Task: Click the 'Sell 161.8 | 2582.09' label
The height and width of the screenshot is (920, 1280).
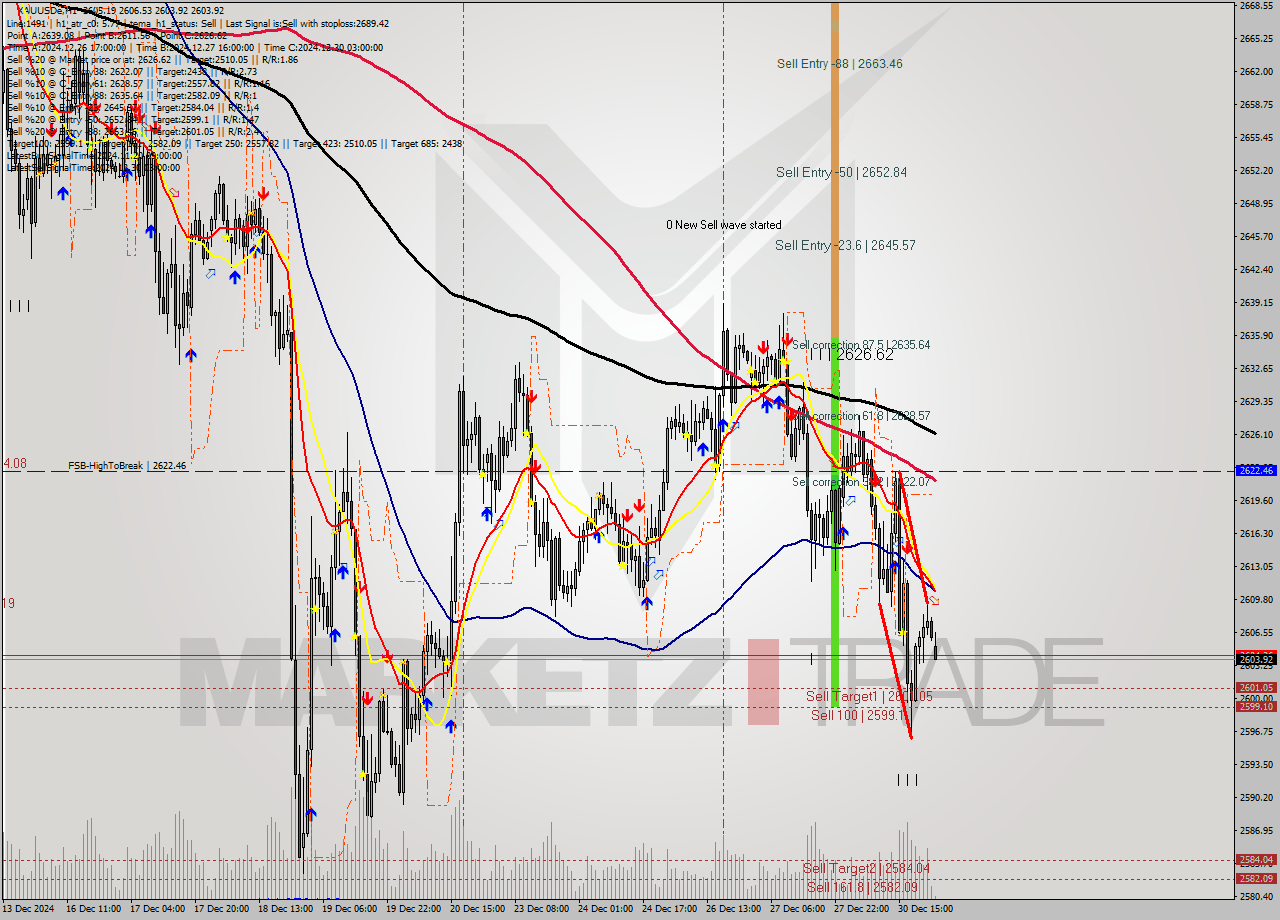Action: pos(862,887)
